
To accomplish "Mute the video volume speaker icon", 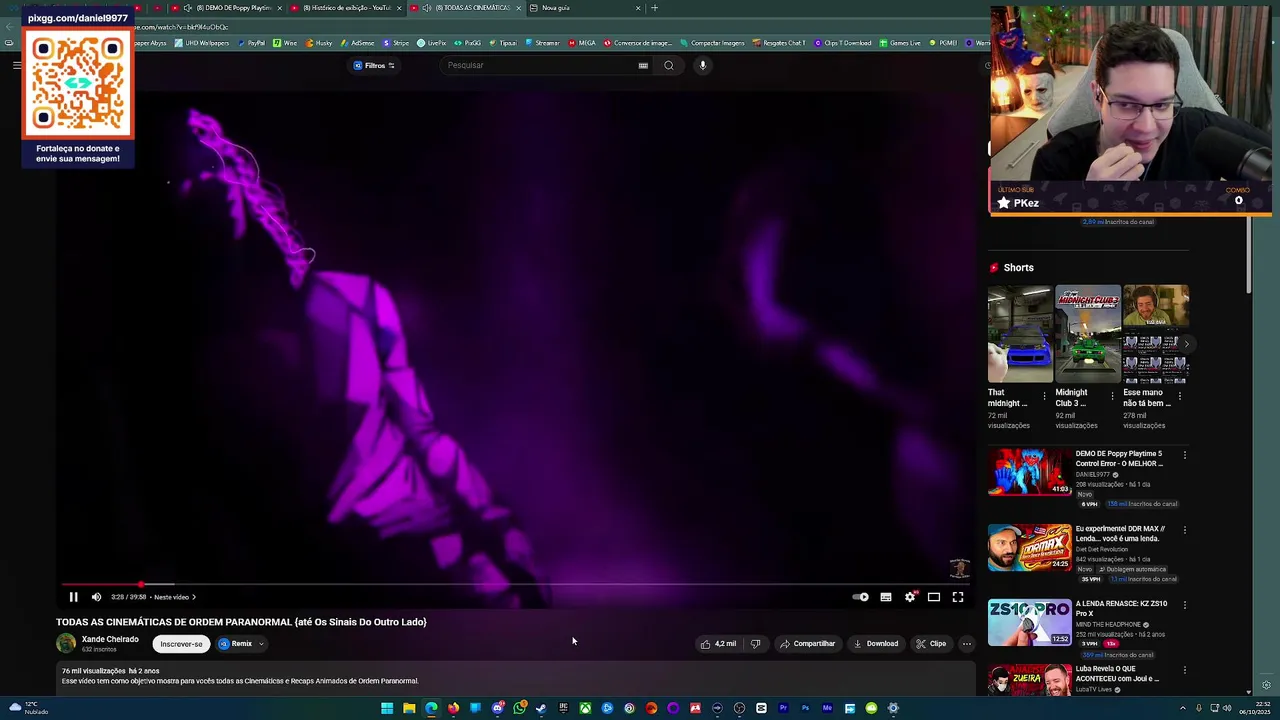I will coord(96,597).
